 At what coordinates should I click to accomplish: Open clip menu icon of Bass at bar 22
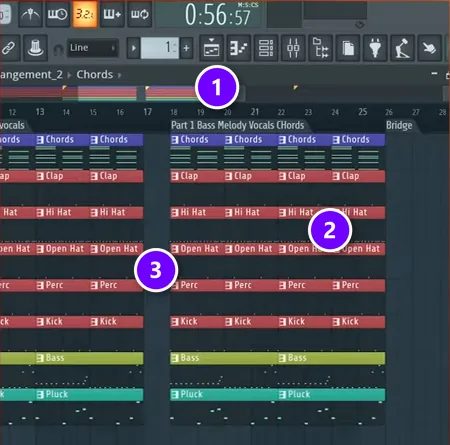click(x=283, y=358)
